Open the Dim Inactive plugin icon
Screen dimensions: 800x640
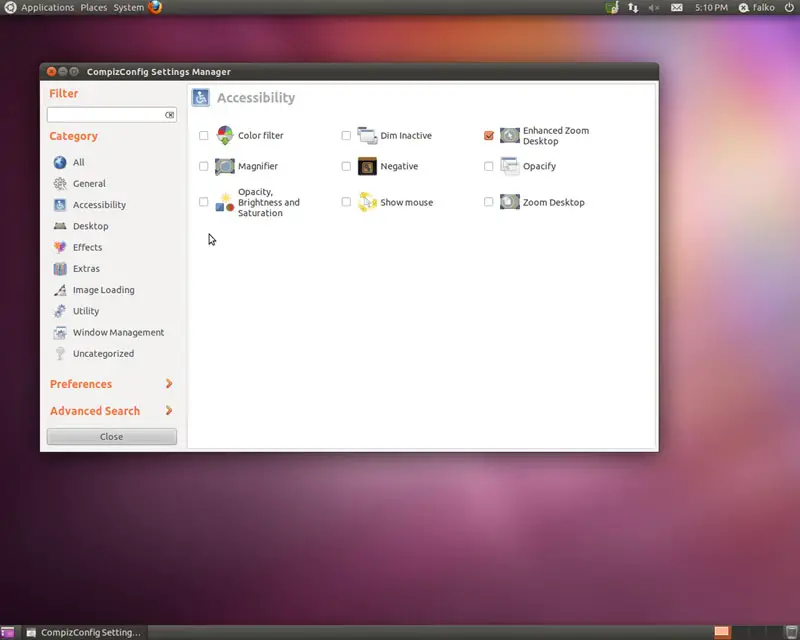click(x=367, y=135)
